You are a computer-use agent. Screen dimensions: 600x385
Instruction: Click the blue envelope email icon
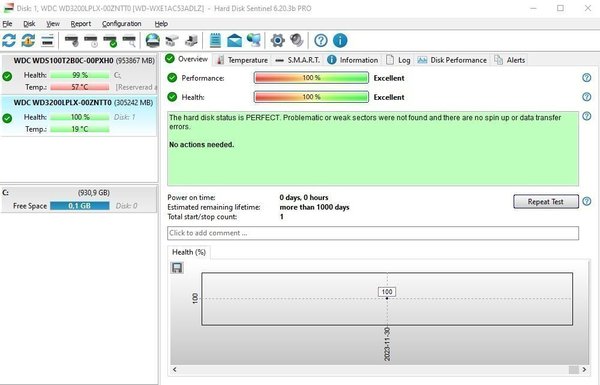[x=234, y=40]
